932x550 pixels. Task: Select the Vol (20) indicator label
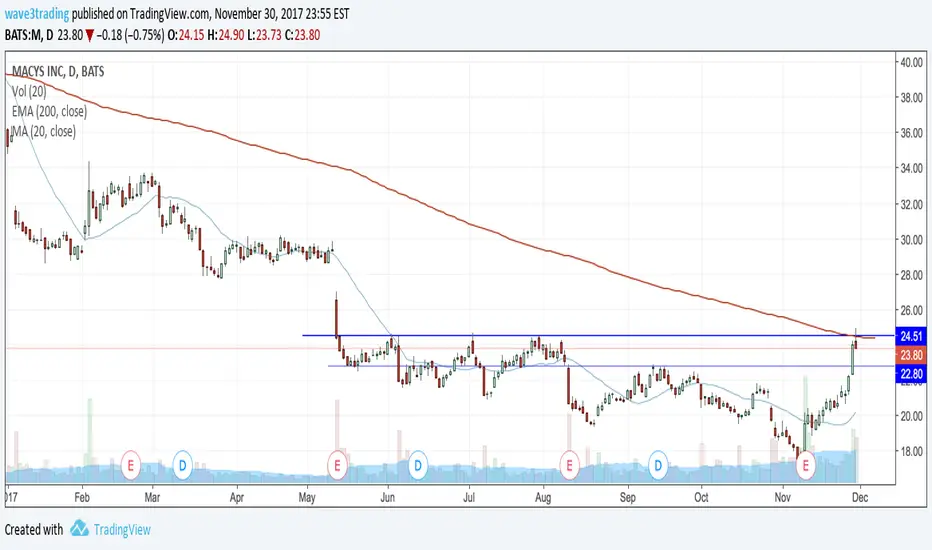pyautogui.click(x=29, y=92)
